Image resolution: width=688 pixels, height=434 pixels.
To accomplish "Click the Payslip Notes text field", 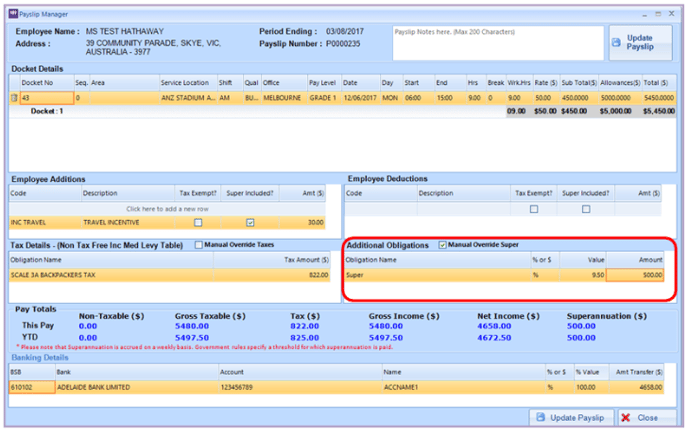I will click(498, 43).
